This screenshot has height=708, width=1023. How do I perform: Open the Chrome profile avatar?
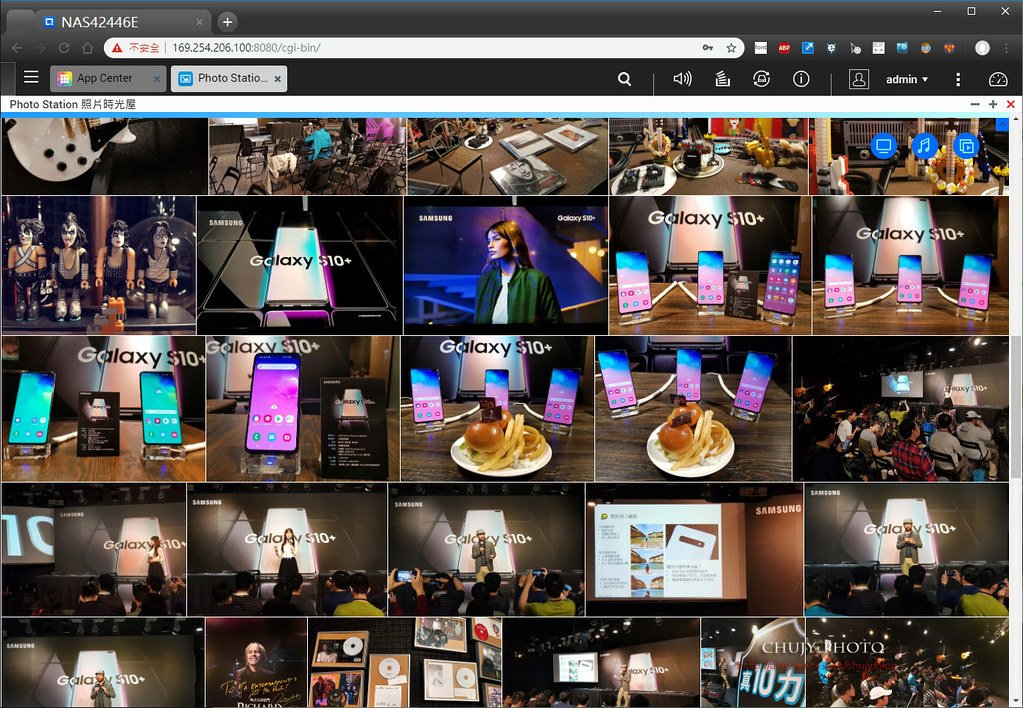pos(982,48)
